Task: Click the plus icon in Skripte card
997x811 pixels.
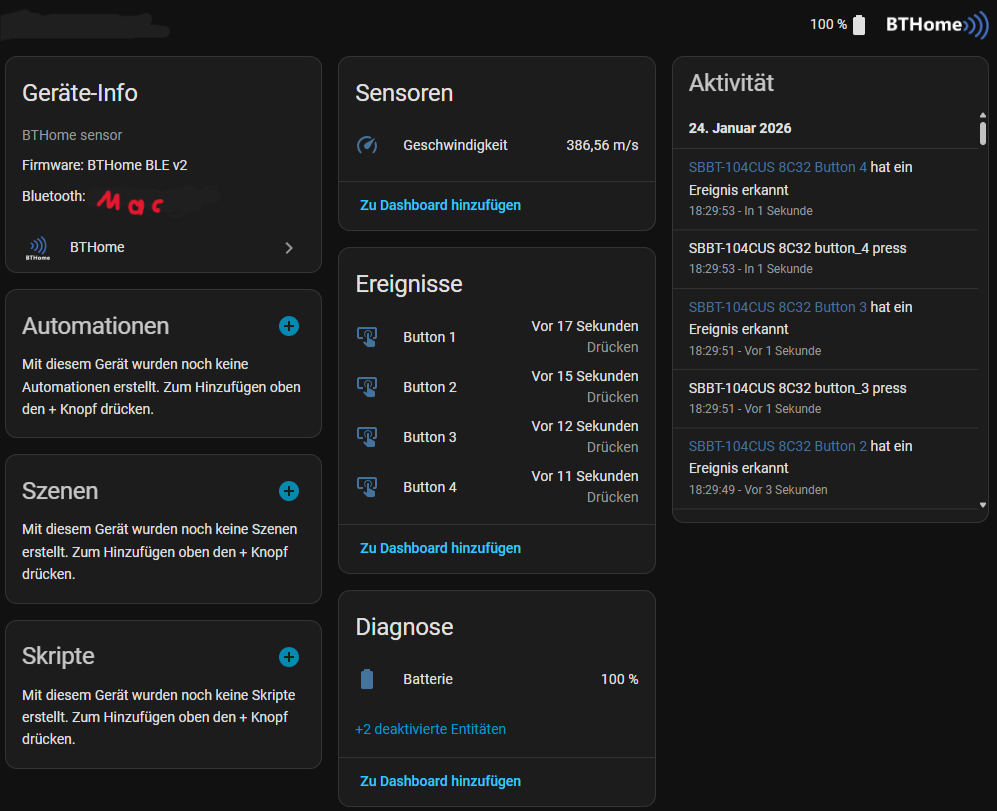Action: click(289, 657)
